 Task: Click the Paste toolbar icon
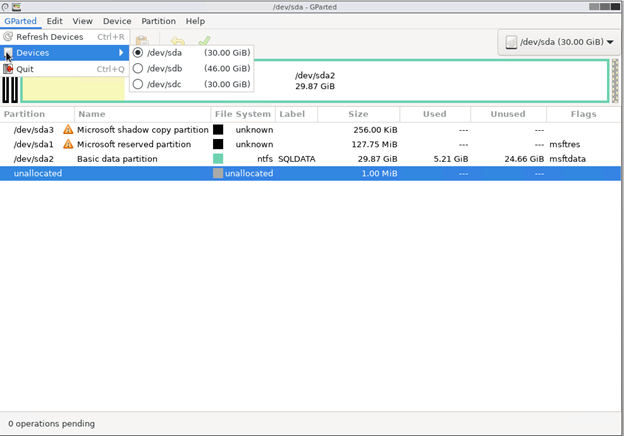pyautogui.click(x=142, y=41)
